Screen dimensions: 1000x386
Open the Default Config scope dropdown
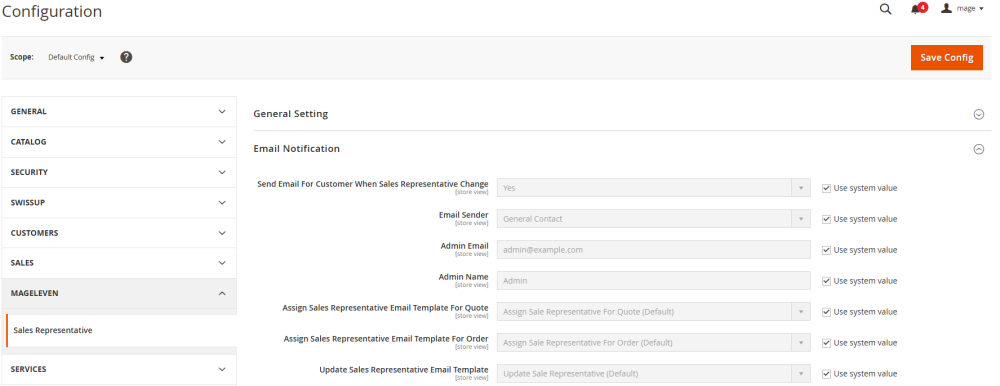pyautogui.click(x=76, y=57)
